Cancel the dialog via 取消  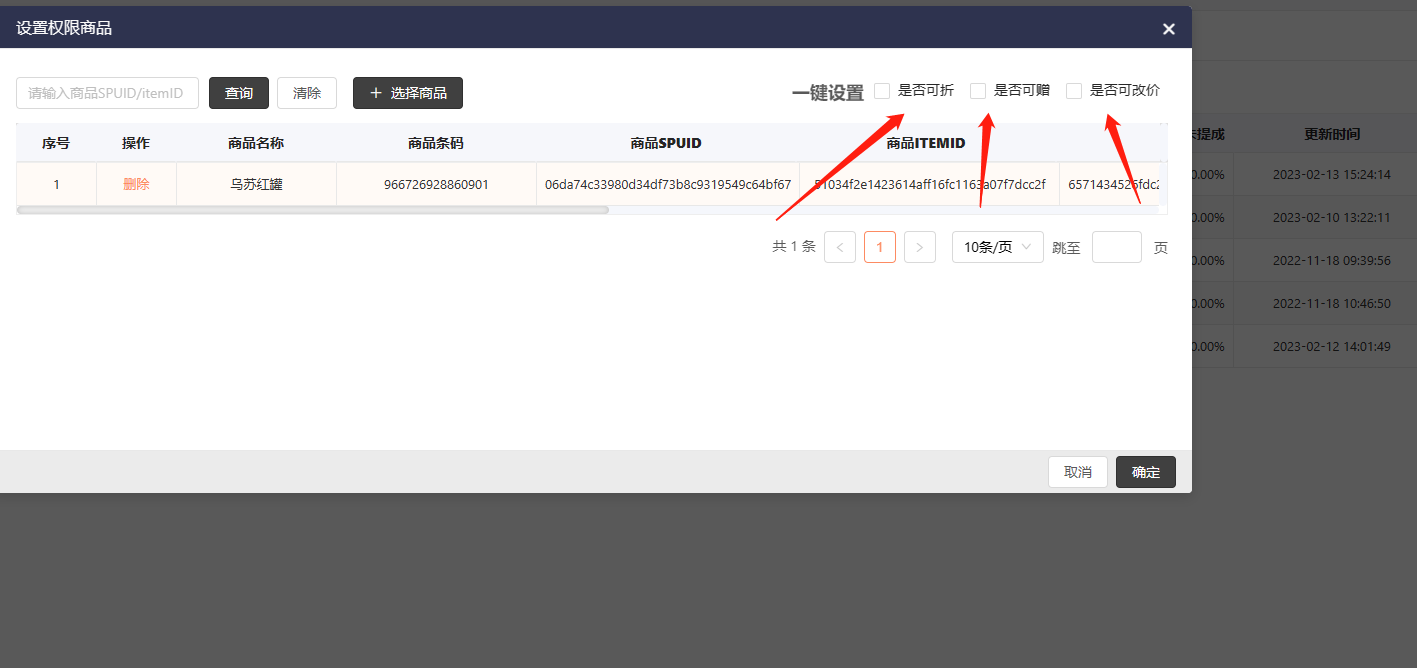tap(1078, 472)
